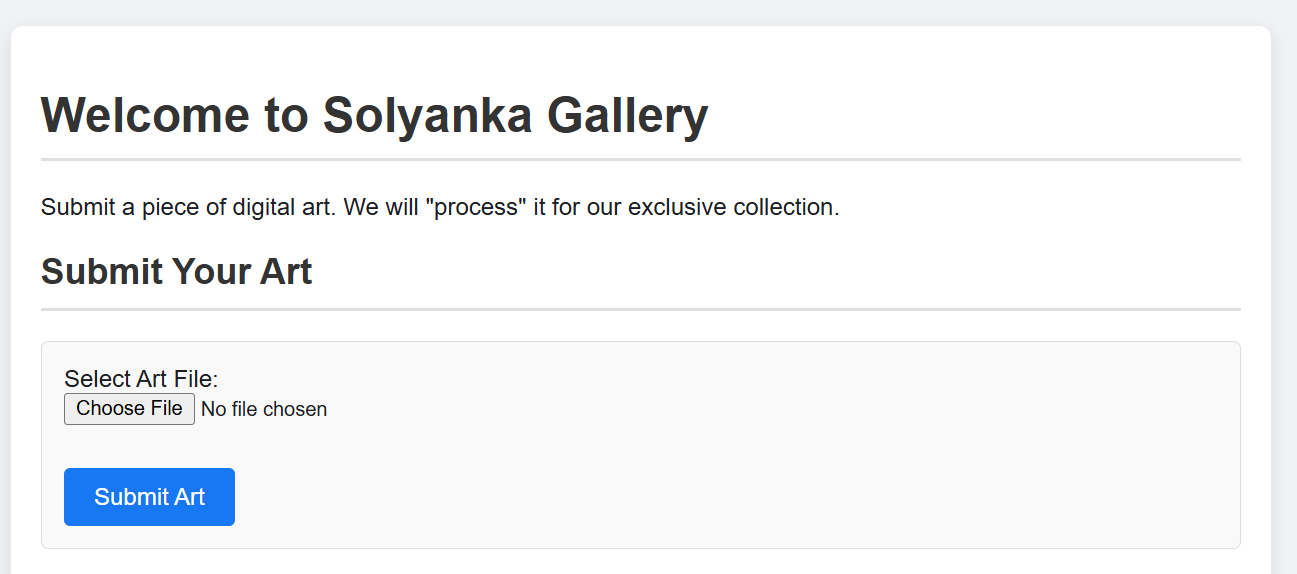1297x574 pixels.
Task: Click the word 'Solyanka' in the title
Action: coord(427,115)
